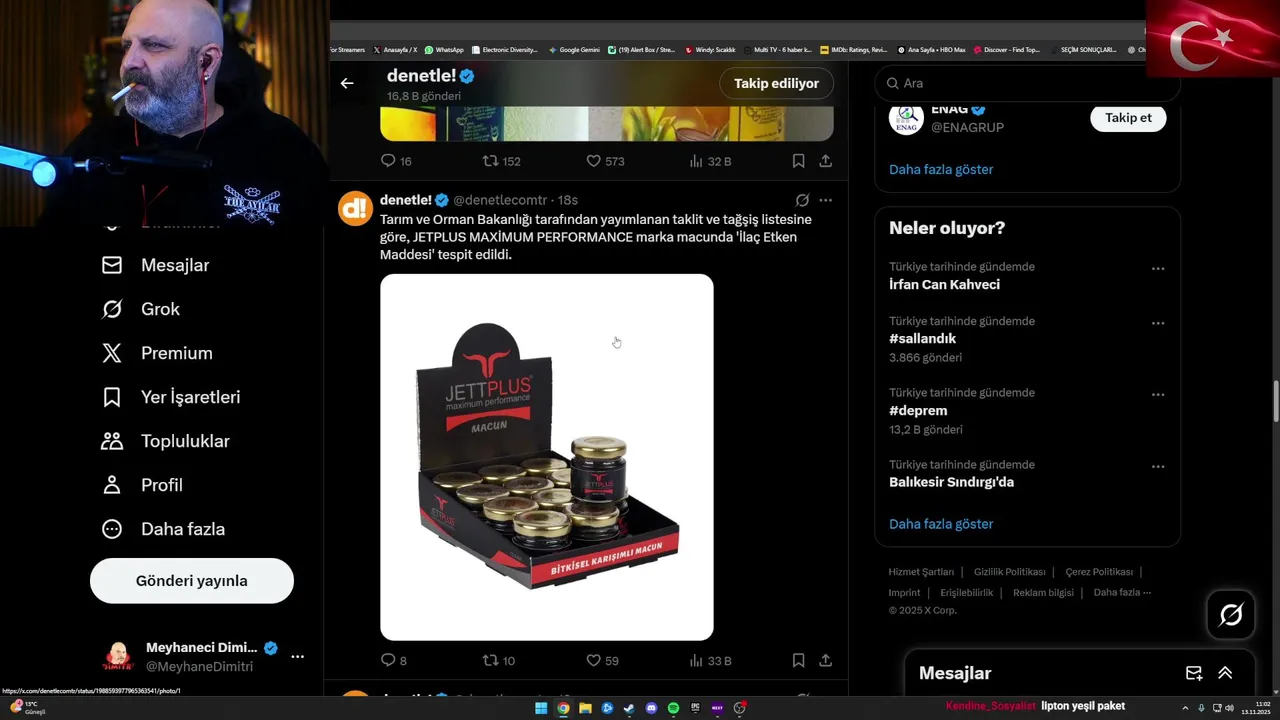Viewport: 1280px width, 720px height.
Task: Open Spotify from the Windows taskbar
Action: pos(673,708)
